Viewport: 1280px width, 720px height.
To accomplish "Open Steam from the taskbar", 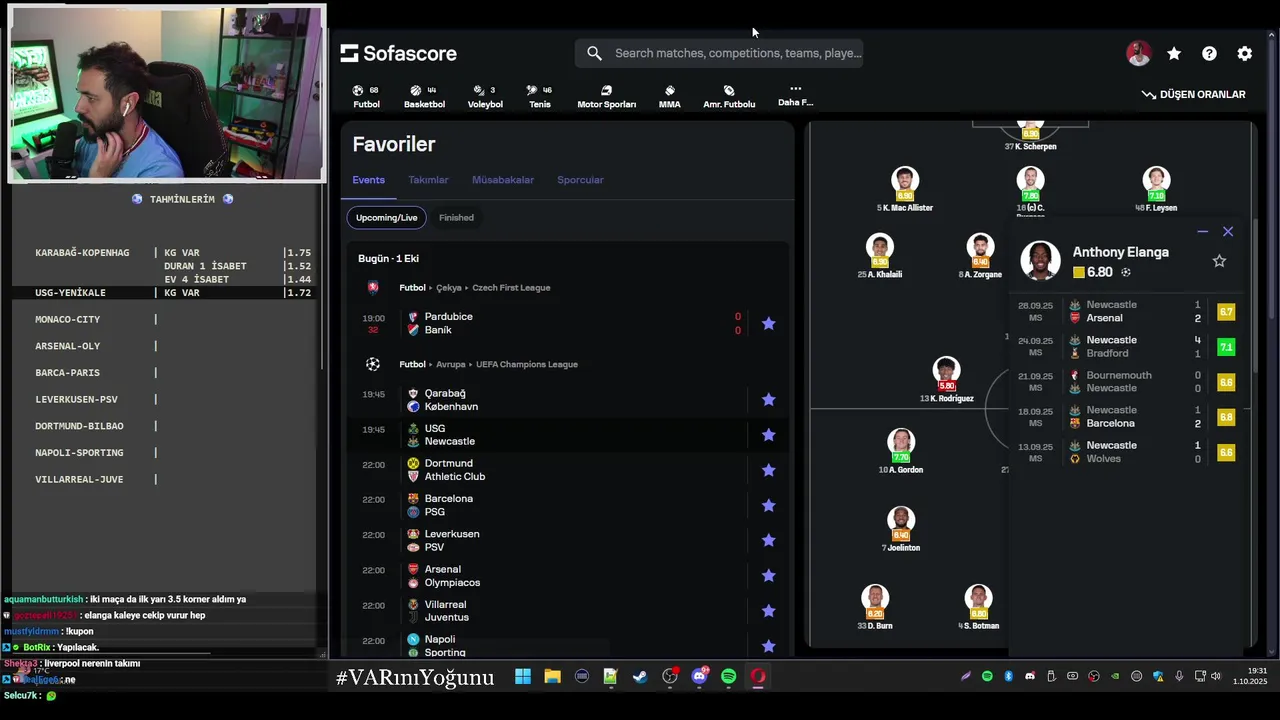I will pyautogui.click(x=640, y=677).
